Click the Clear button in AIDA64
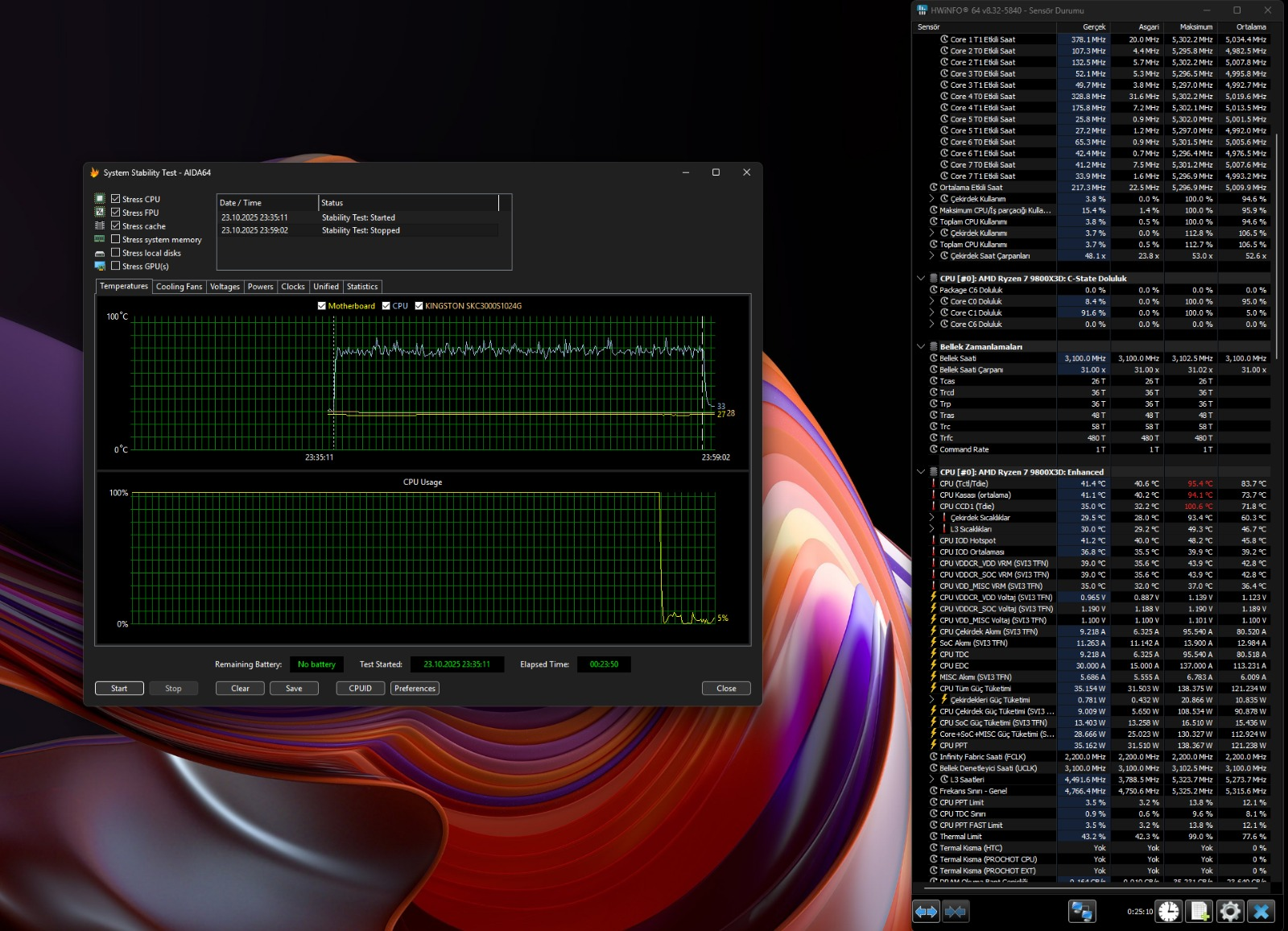Viewport: 1288px width, 931px height. pos(240,689)
